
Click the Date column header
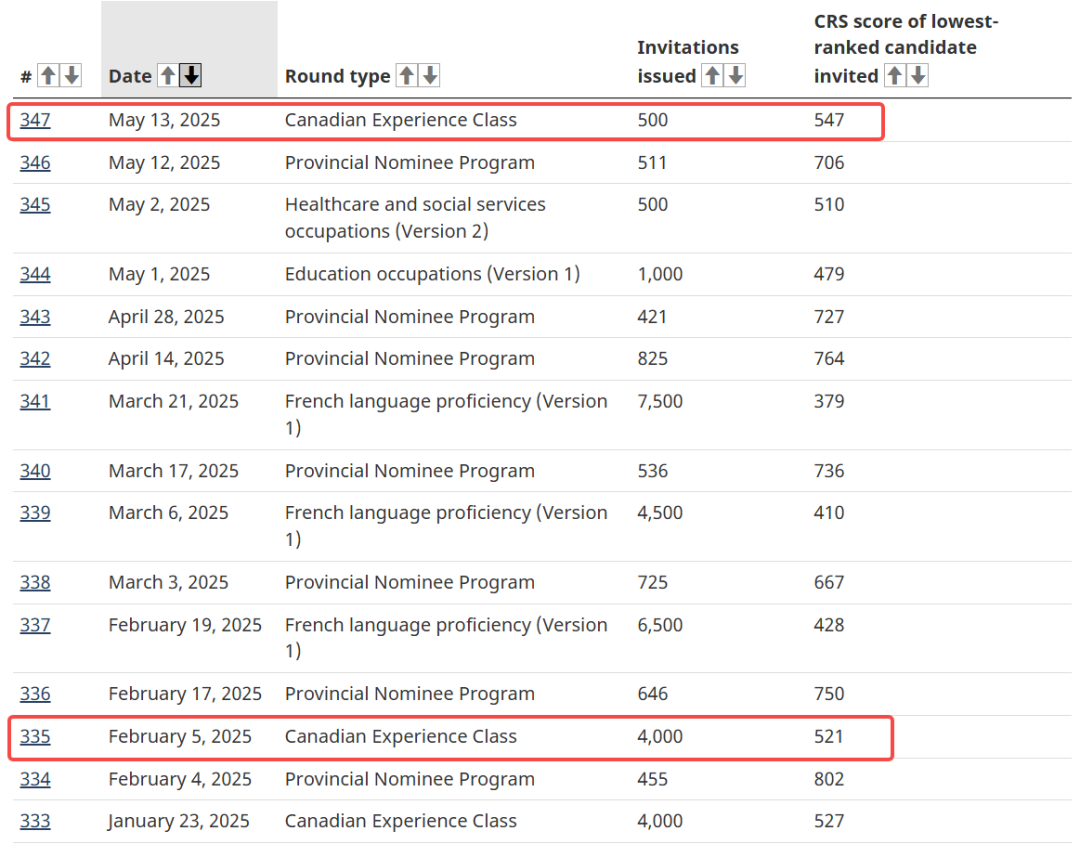(130, 76)
